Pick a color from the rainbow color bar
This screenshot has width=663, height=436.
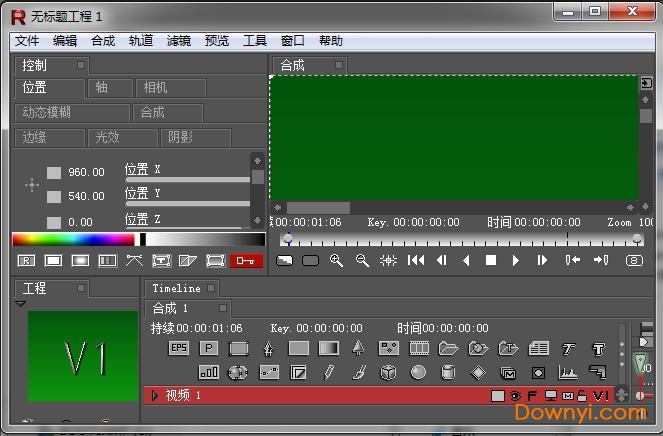[70, 239]
